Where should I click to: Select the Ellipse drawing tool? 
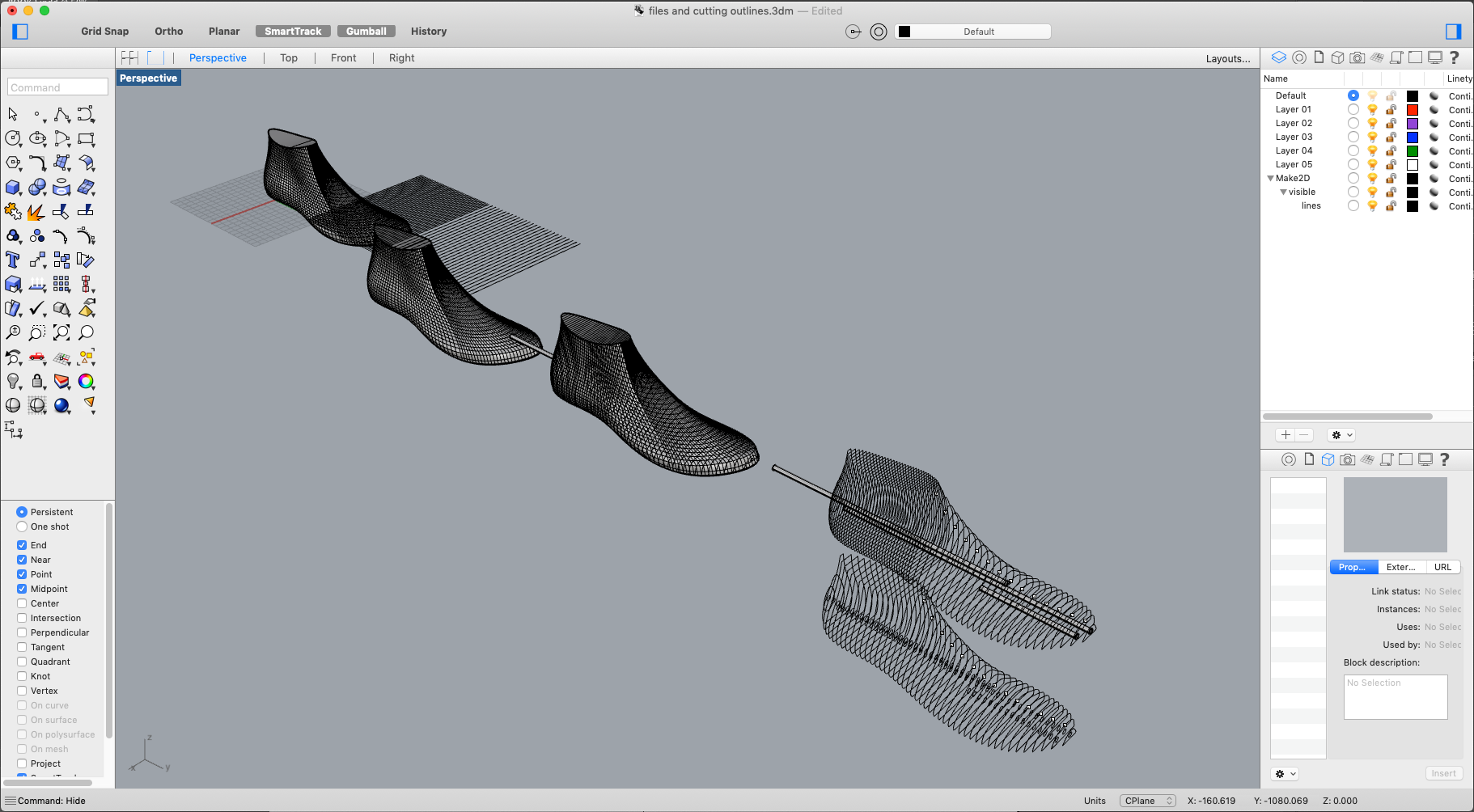[37, 138]
